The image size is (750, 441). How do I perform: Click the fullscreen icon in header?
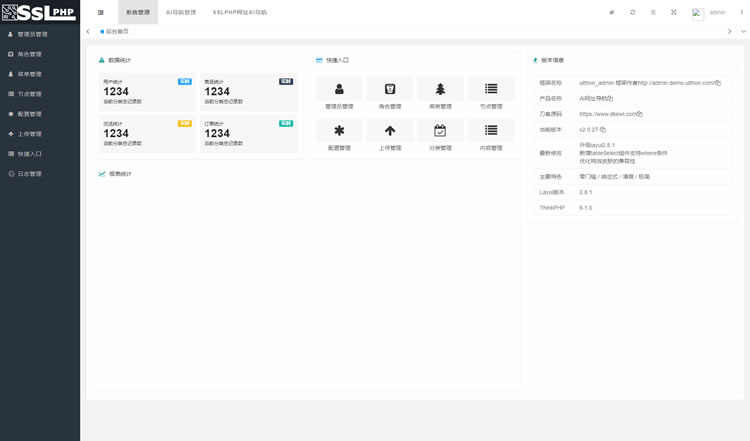click(673, 12)
